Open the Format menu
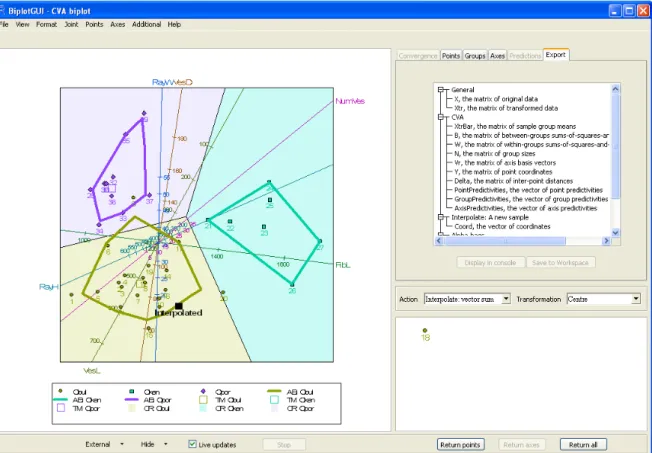Screen dimensions: 652x453 (x=46, y=25)
